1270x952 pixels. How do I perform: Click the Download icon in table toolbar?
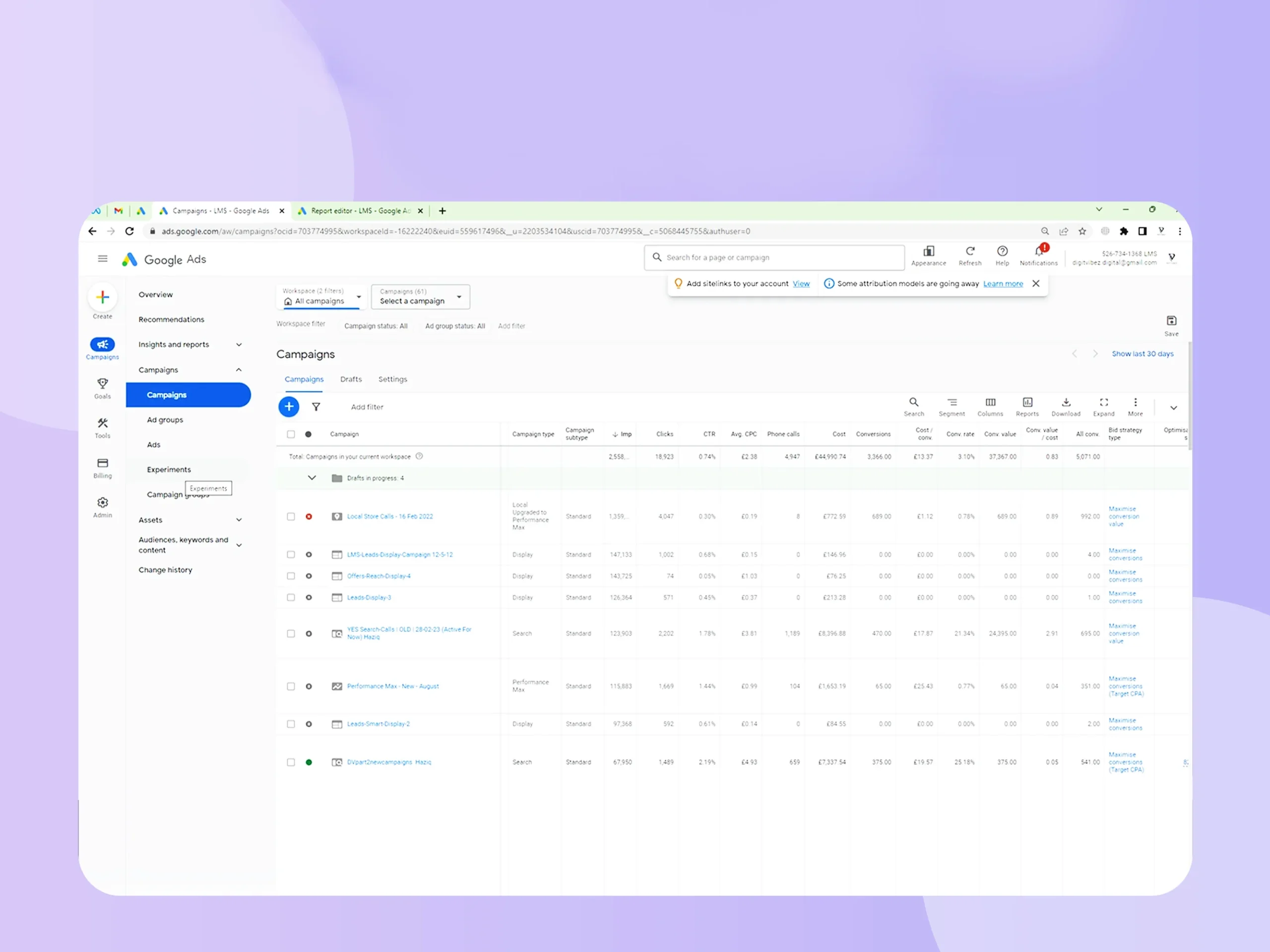click(x=1066, y=403)
